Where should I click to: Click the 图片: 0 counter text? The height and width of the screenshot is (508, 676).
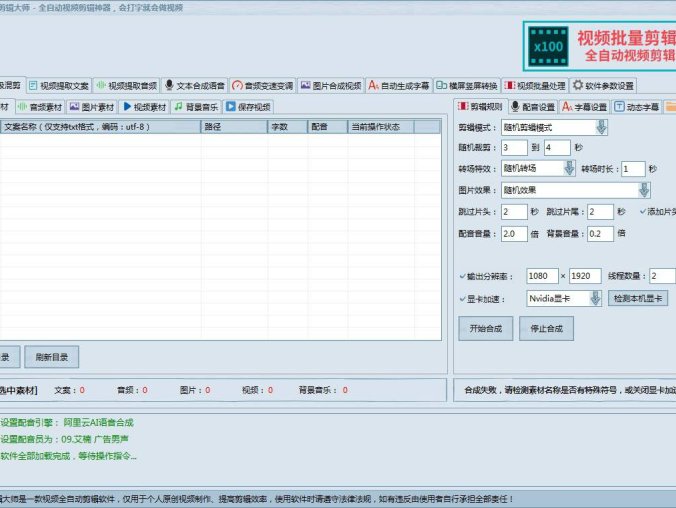click(x=195, y=390)
